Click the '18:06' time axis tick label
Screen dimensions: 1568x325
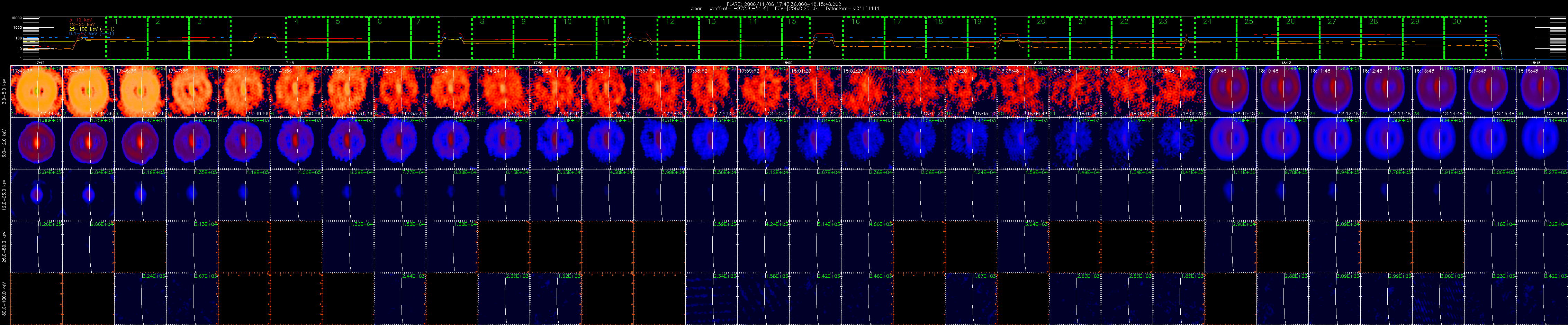(x=1037, y=63)
